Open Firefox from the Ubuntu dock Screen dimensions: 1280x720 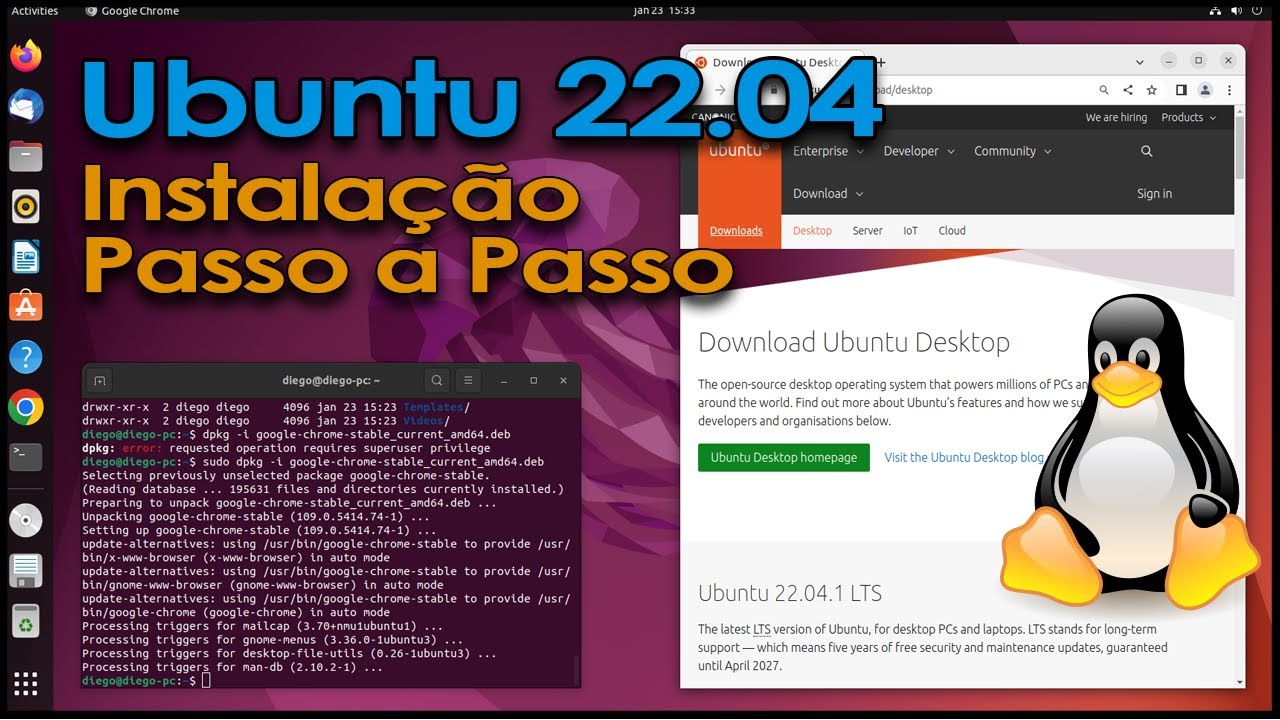tap(26, 56)
